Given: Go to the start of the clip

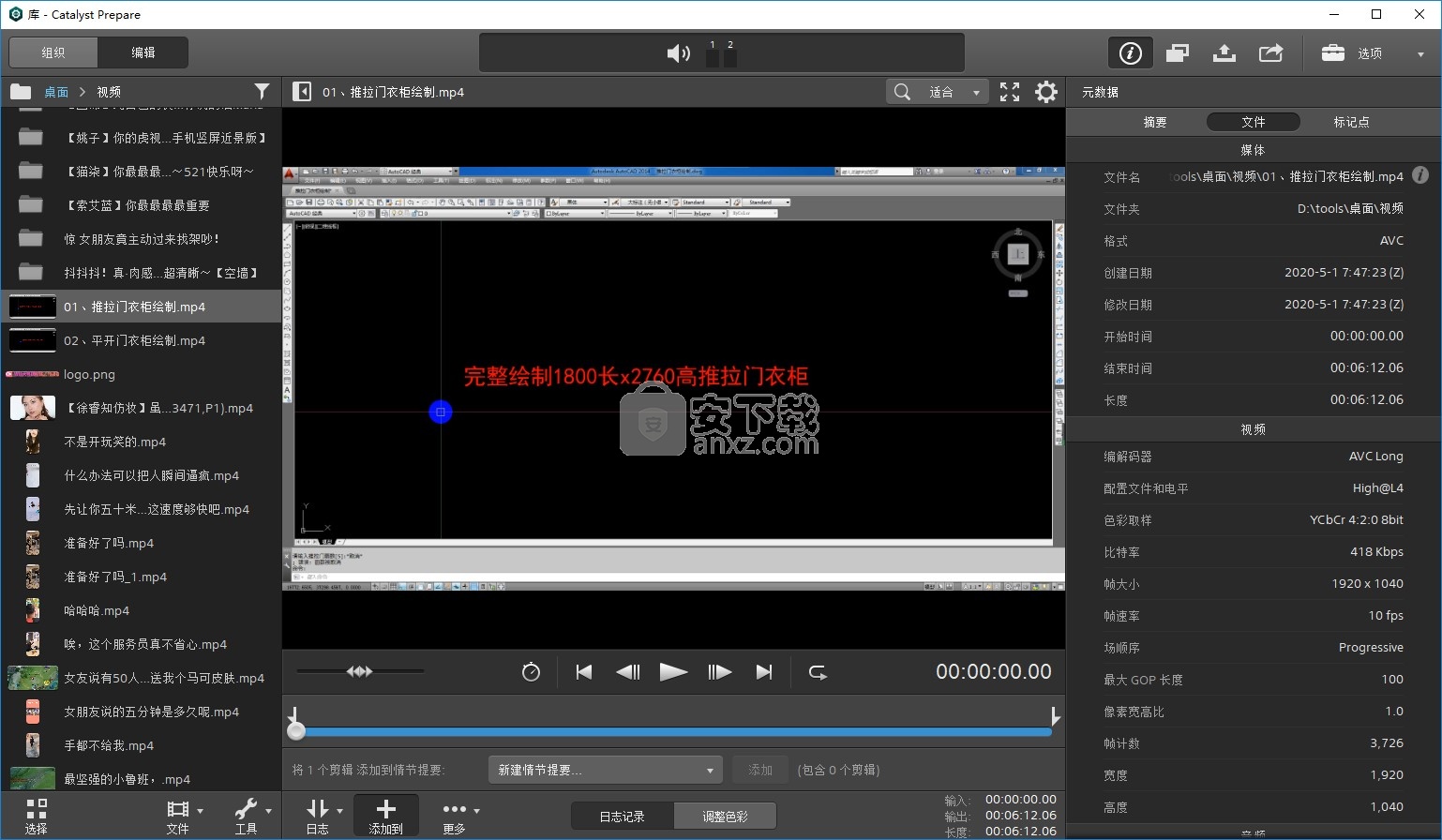Looking at the screenshot, I should (x=584, y=671).
